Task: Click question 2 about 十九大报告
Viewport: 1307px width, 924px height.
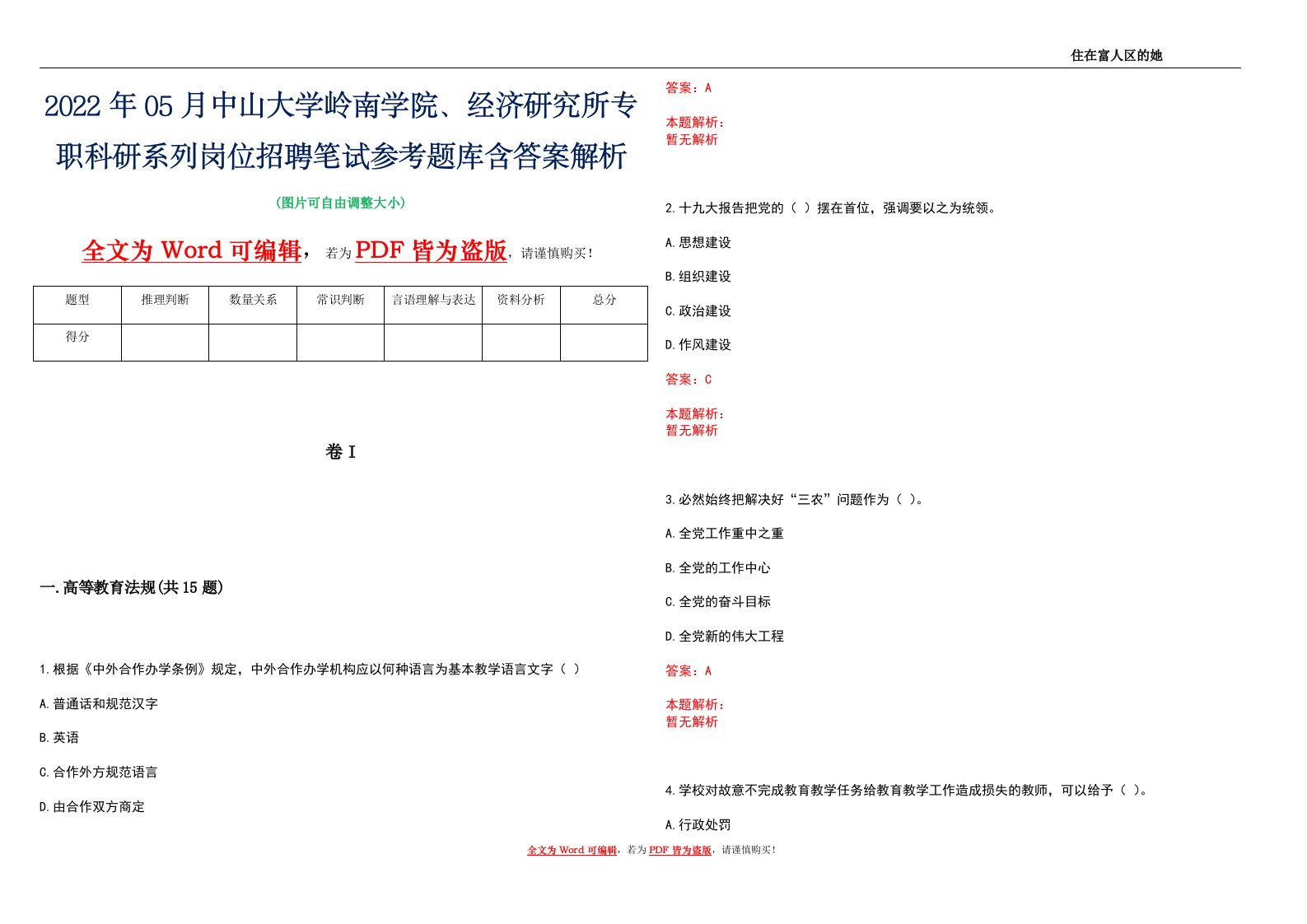Action: click(x=833, y=208)
